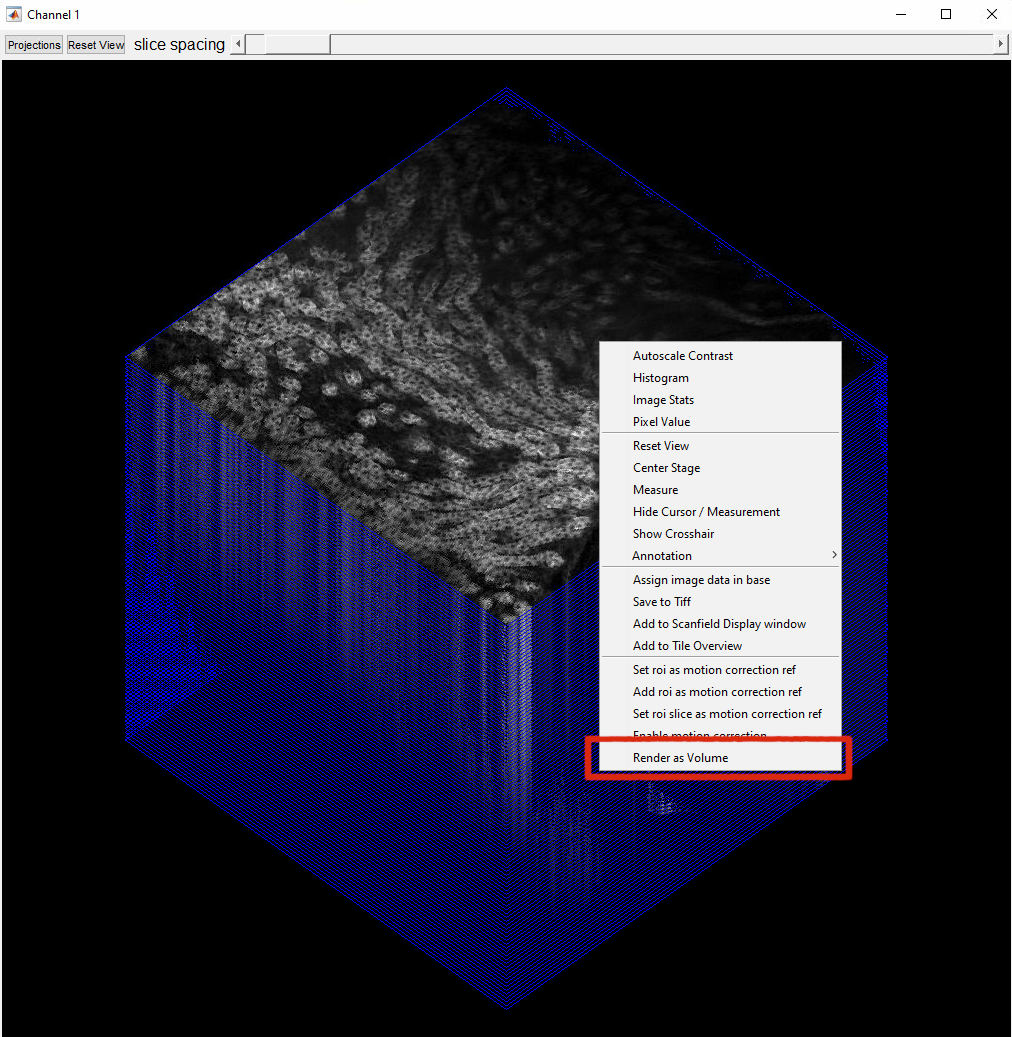1012x1037 pixels.
Task: Select Render as Volume
Action: [x=683, y=757]
